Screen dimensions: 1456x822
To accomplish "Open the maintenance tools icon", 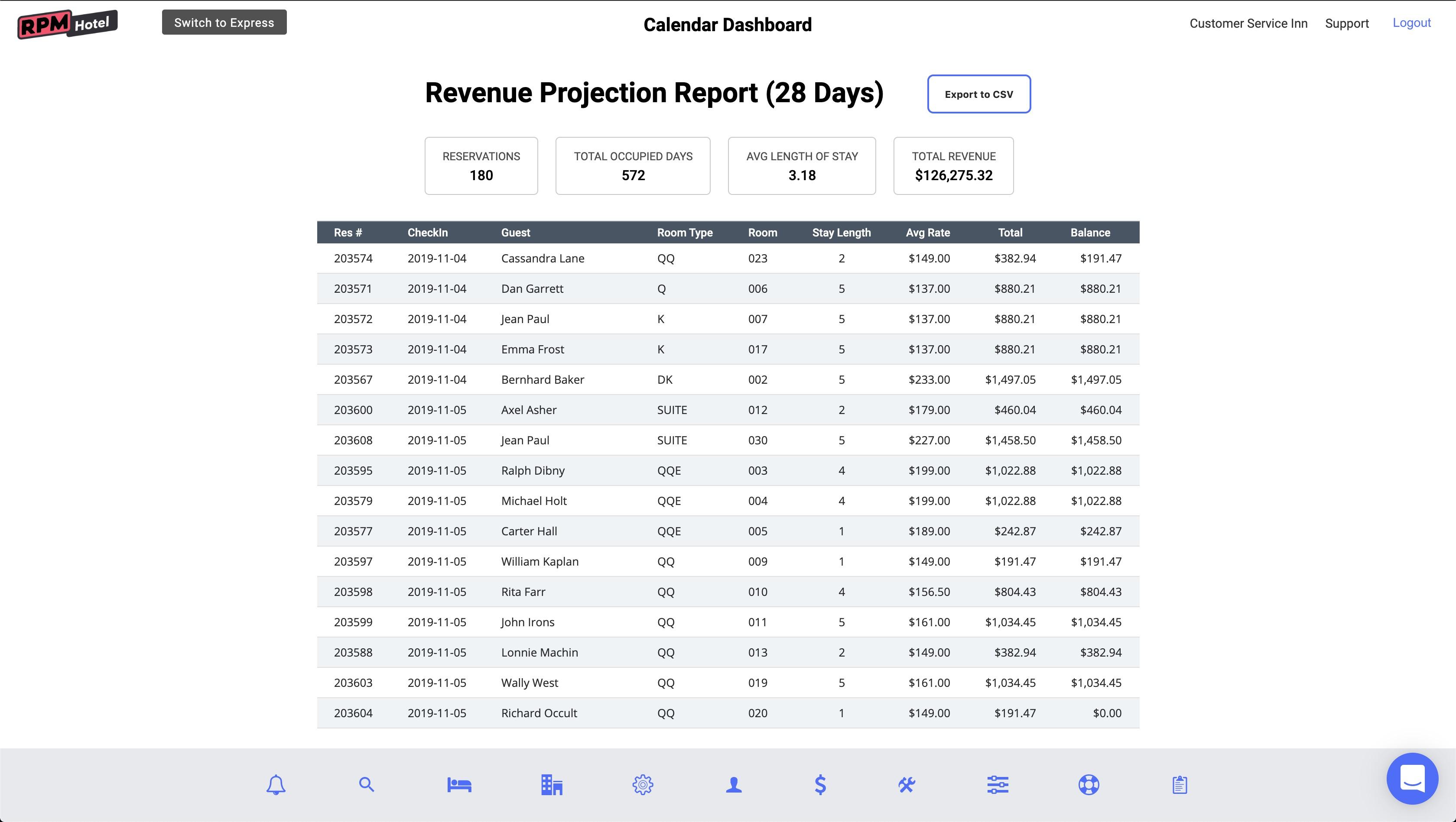I will pyautogui.click(x=907, y=785).
